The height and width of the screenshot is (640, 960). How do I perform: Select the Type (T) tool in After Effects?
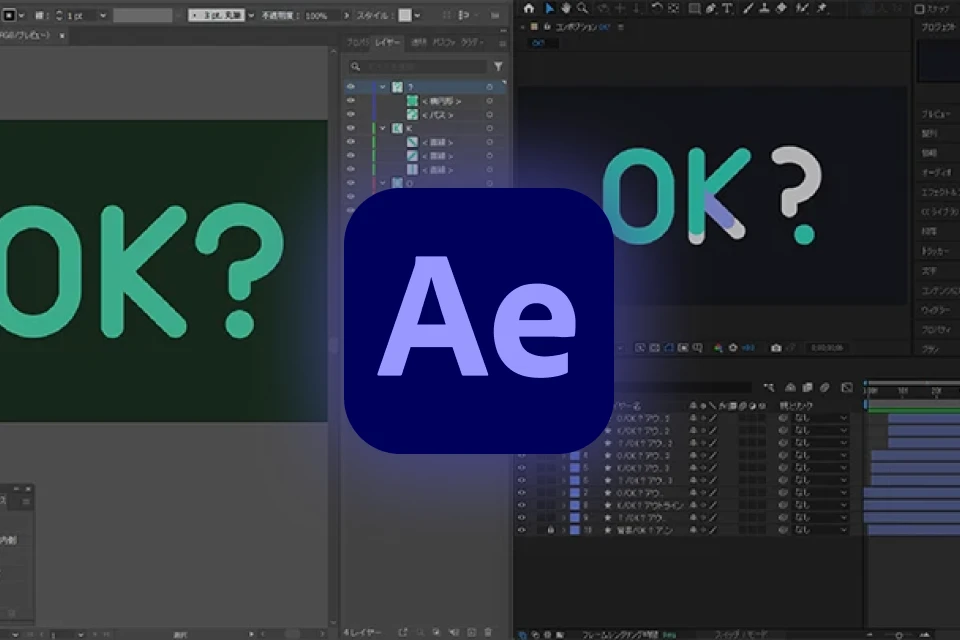[x=727, y=8]
